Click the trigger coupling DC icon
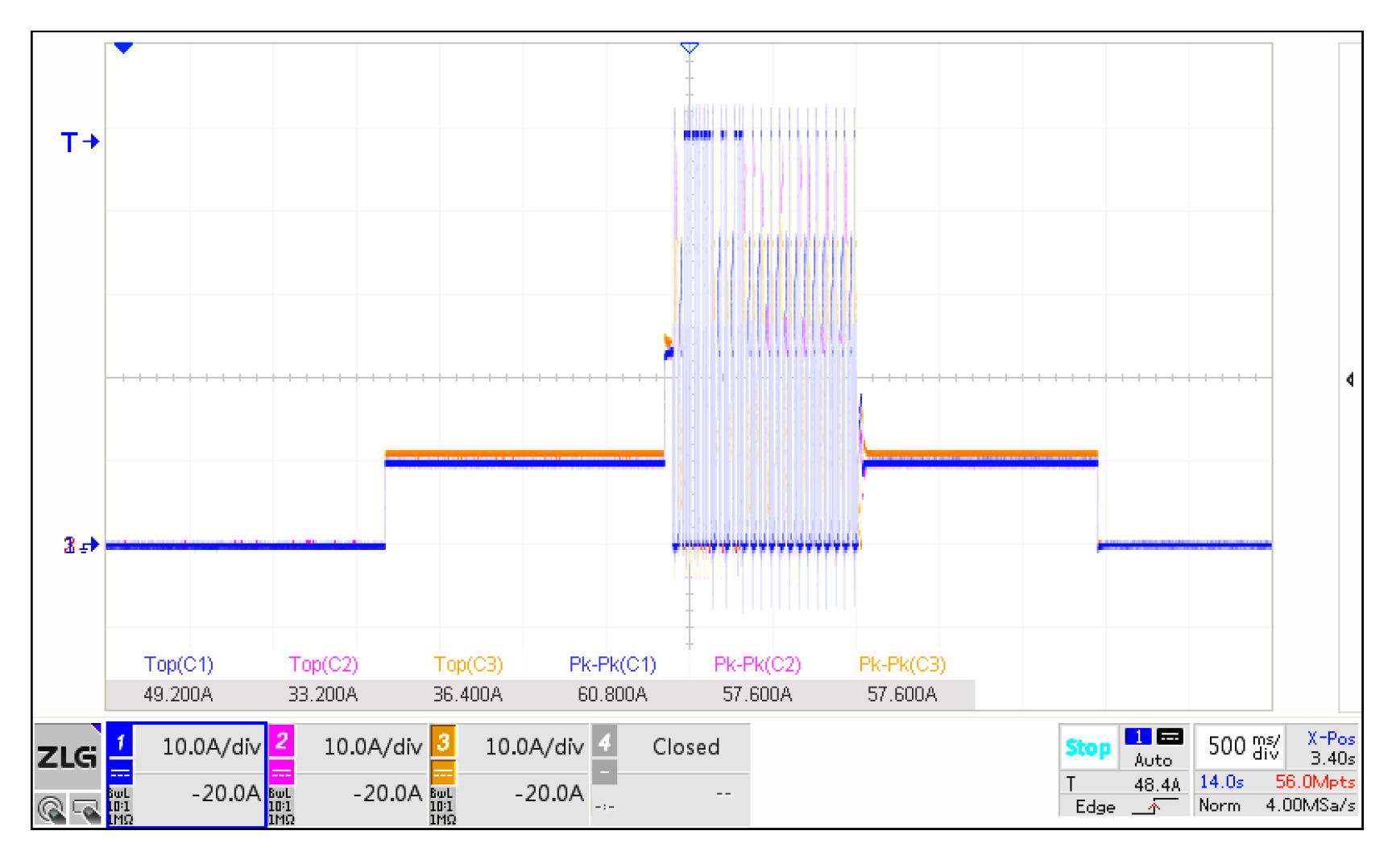Screen dimensions: 1392x868 [x=1170, y=737]
